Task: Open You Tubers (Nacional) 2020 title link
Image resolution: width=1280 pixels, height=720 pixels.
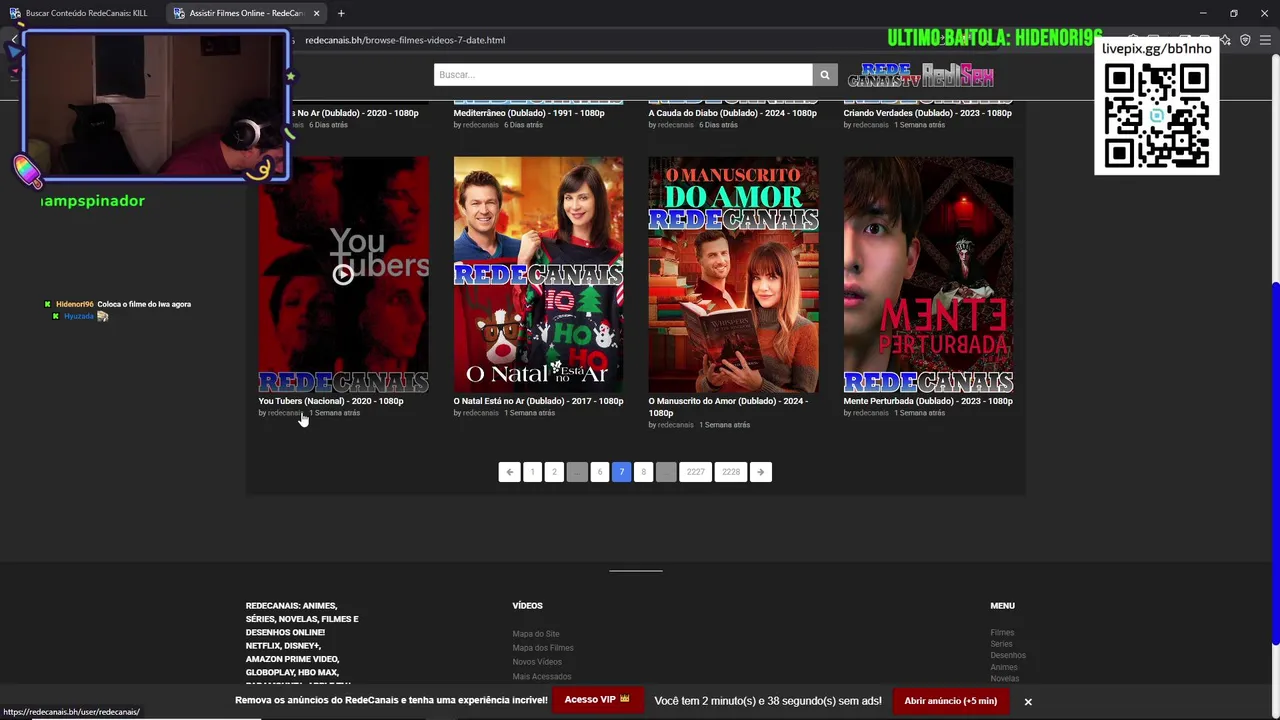Action: [x=331, y=401]
